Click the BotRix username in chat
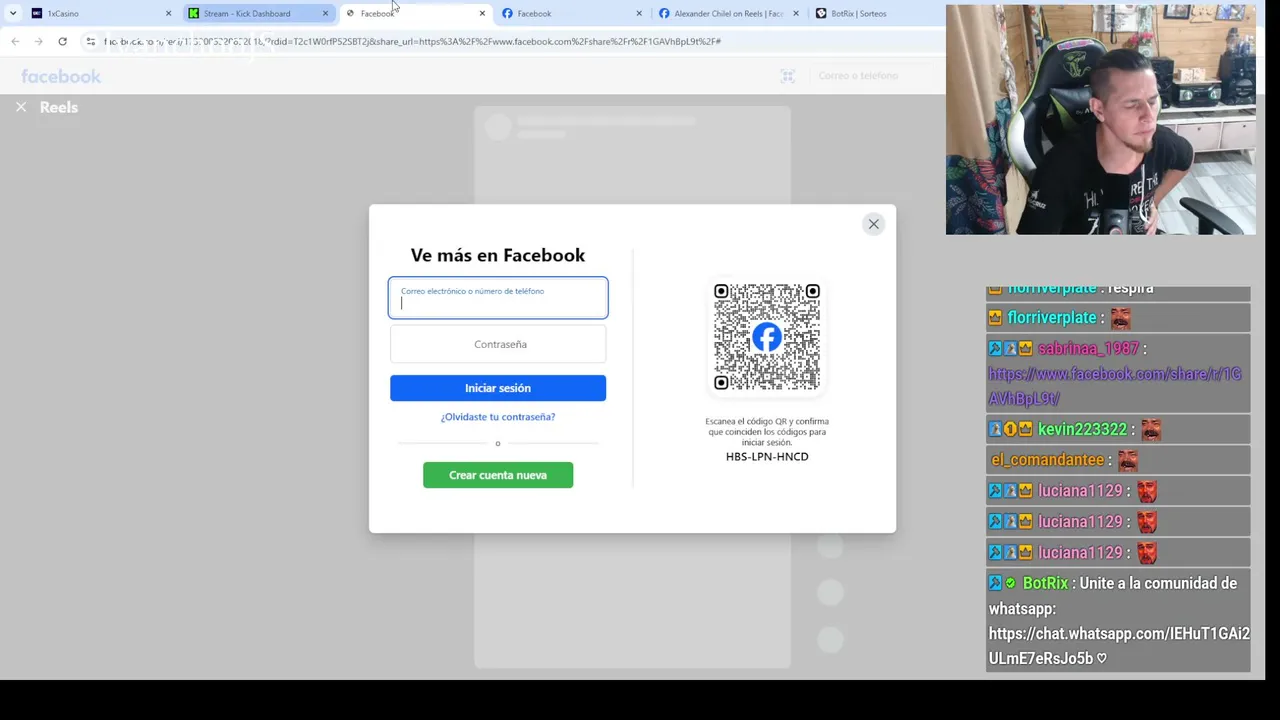This screenshot has width=1280, height=720. tap(1045, 584)
